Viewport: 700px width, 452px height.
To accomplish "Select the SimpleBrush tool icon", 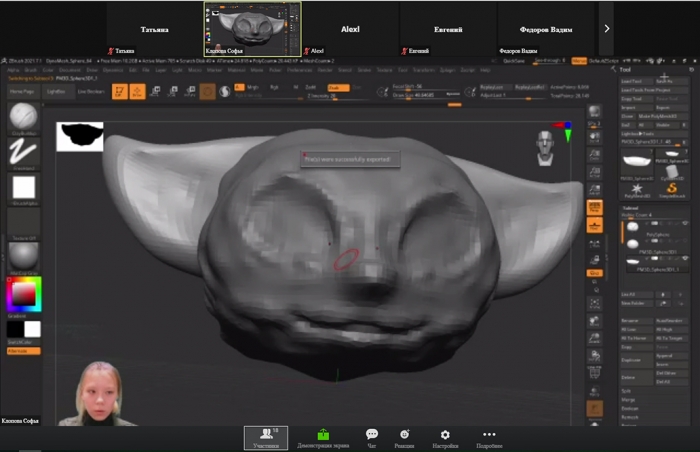I will pos(671,188).
